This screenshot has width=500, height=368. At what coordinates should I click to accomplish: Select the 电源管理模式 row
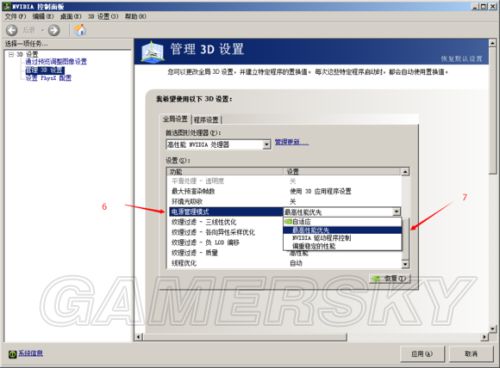click(x=226, y=212)
